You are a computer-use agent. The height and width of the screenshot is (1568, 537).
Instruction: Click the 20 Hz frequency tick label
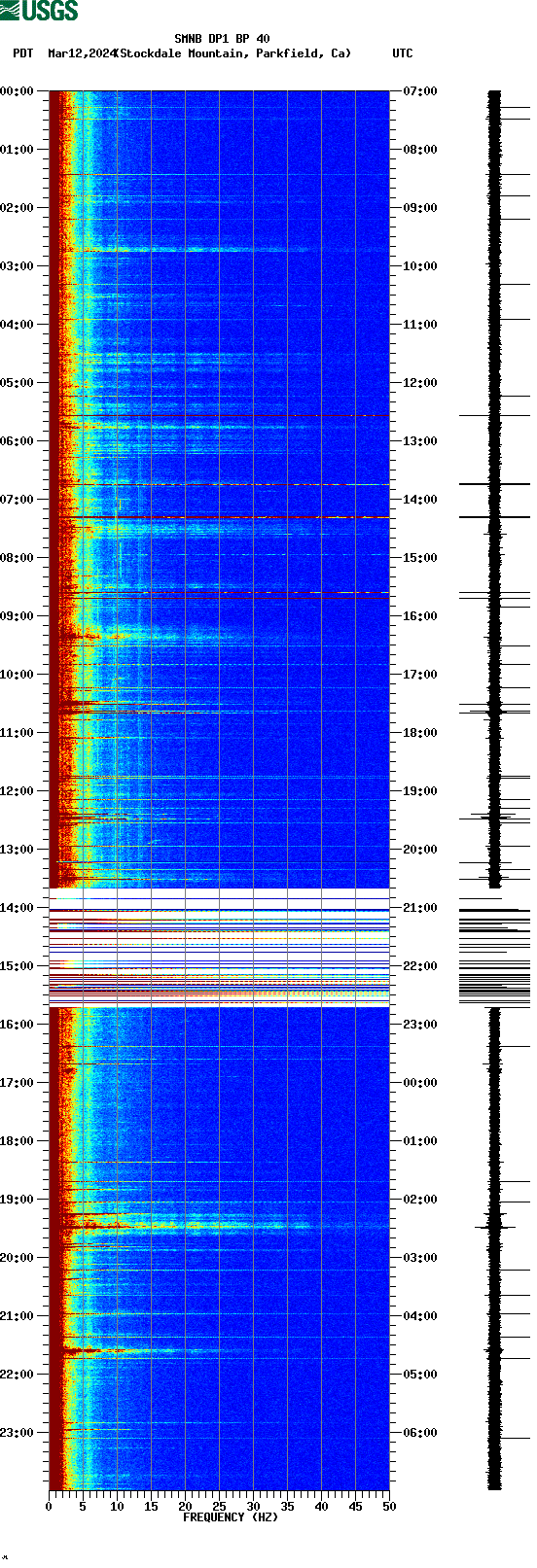[x=185, y=1507]
